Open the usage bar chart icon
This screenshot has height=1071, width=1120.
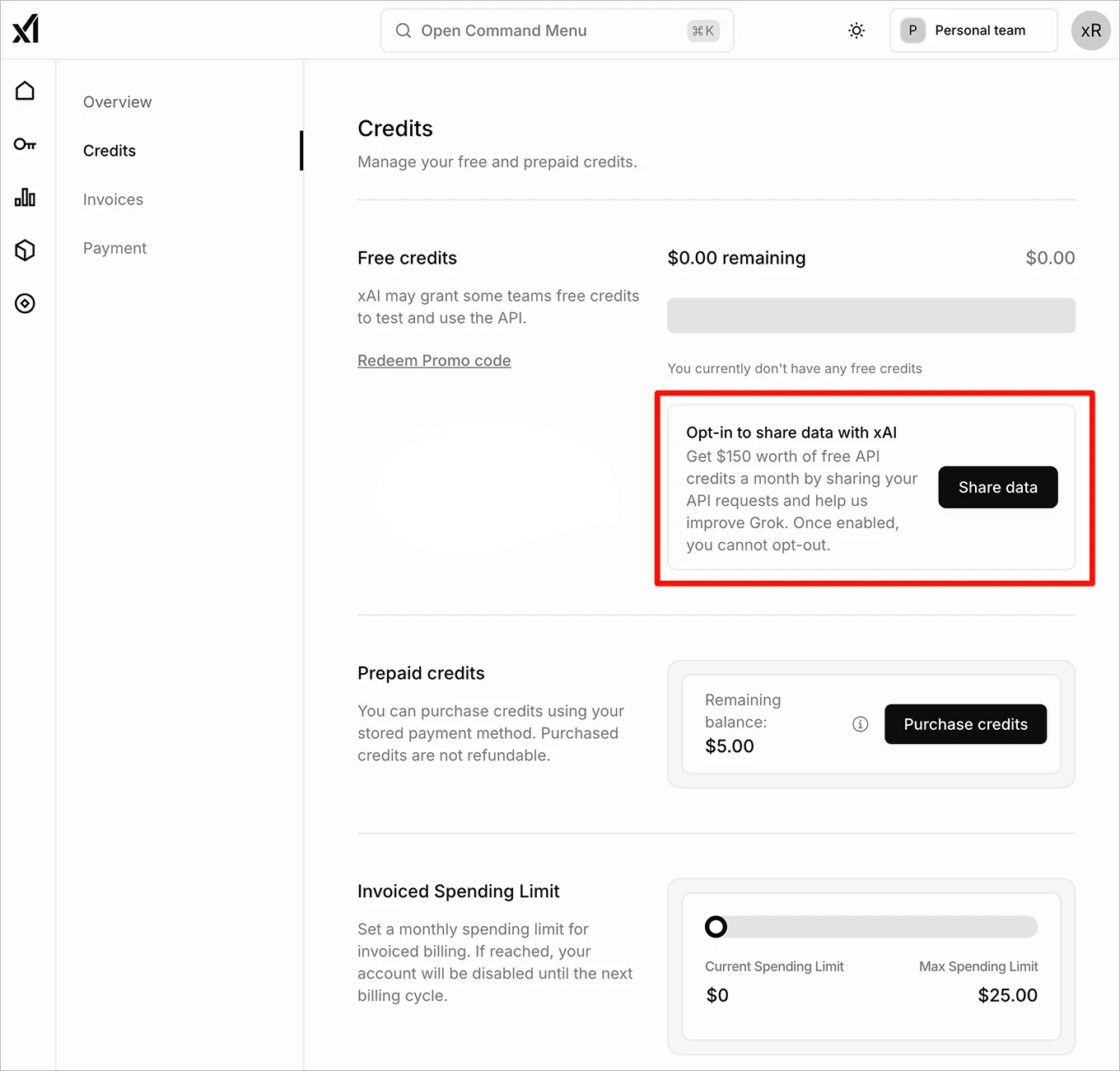26,197
